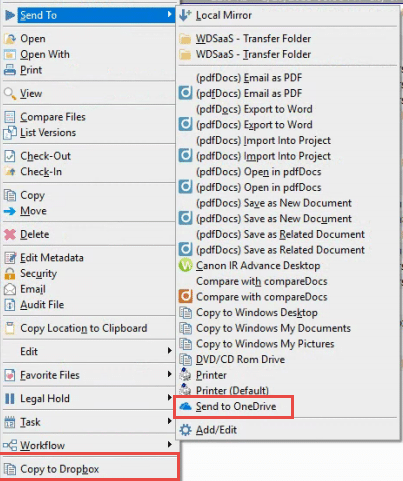The height and width of the screenshot is (481, 403).
Task: Click pdfDocs icon beside Email as PDF
Action: pyautogui.click(x=185, y=93)
